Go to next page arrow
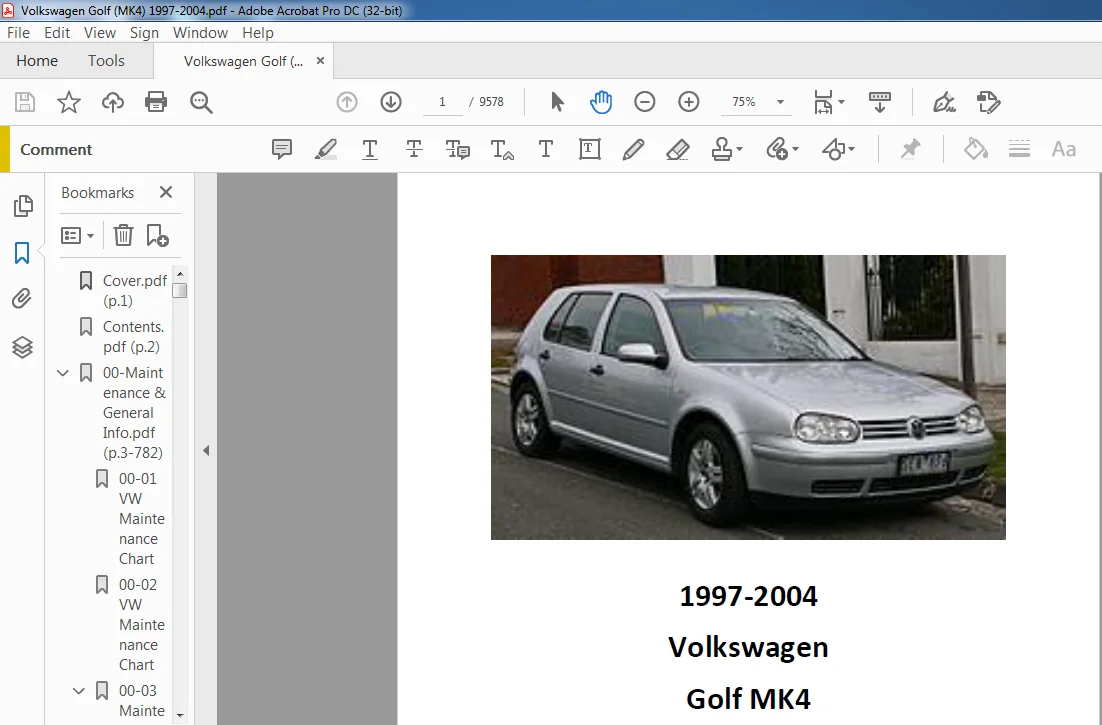Screen dimensions: 1102x725 tap(391, 103)
